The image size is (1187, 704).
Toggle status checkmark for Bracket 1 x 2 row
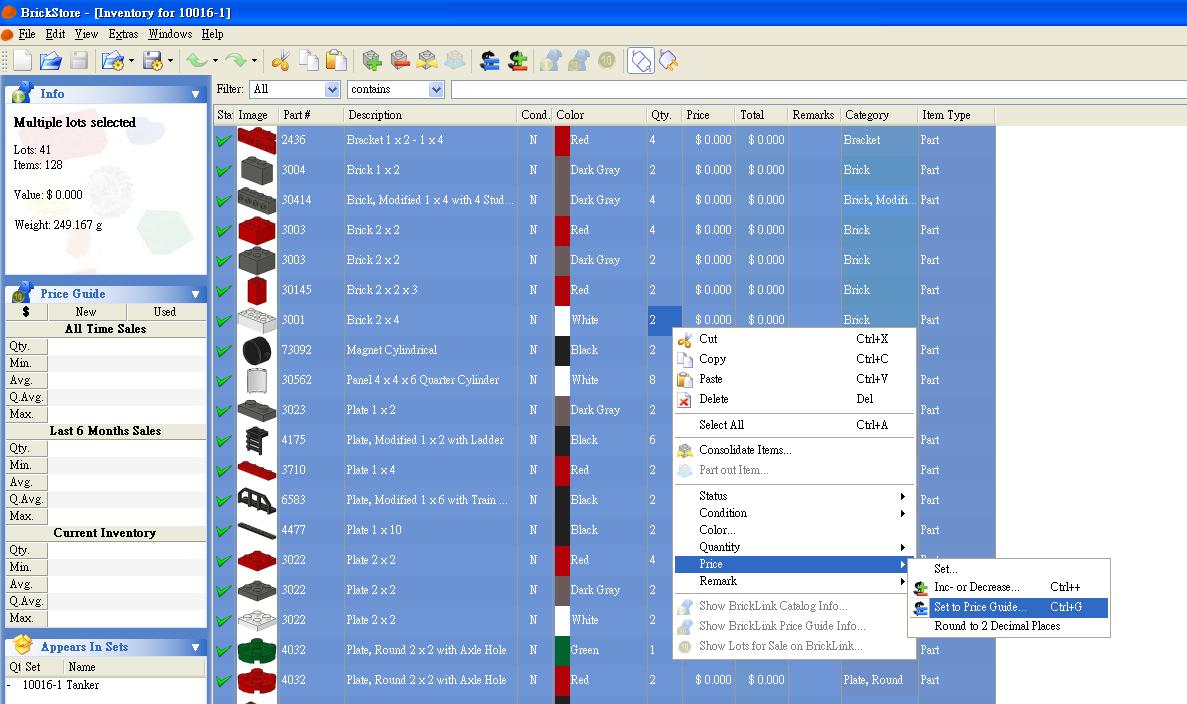224,140
